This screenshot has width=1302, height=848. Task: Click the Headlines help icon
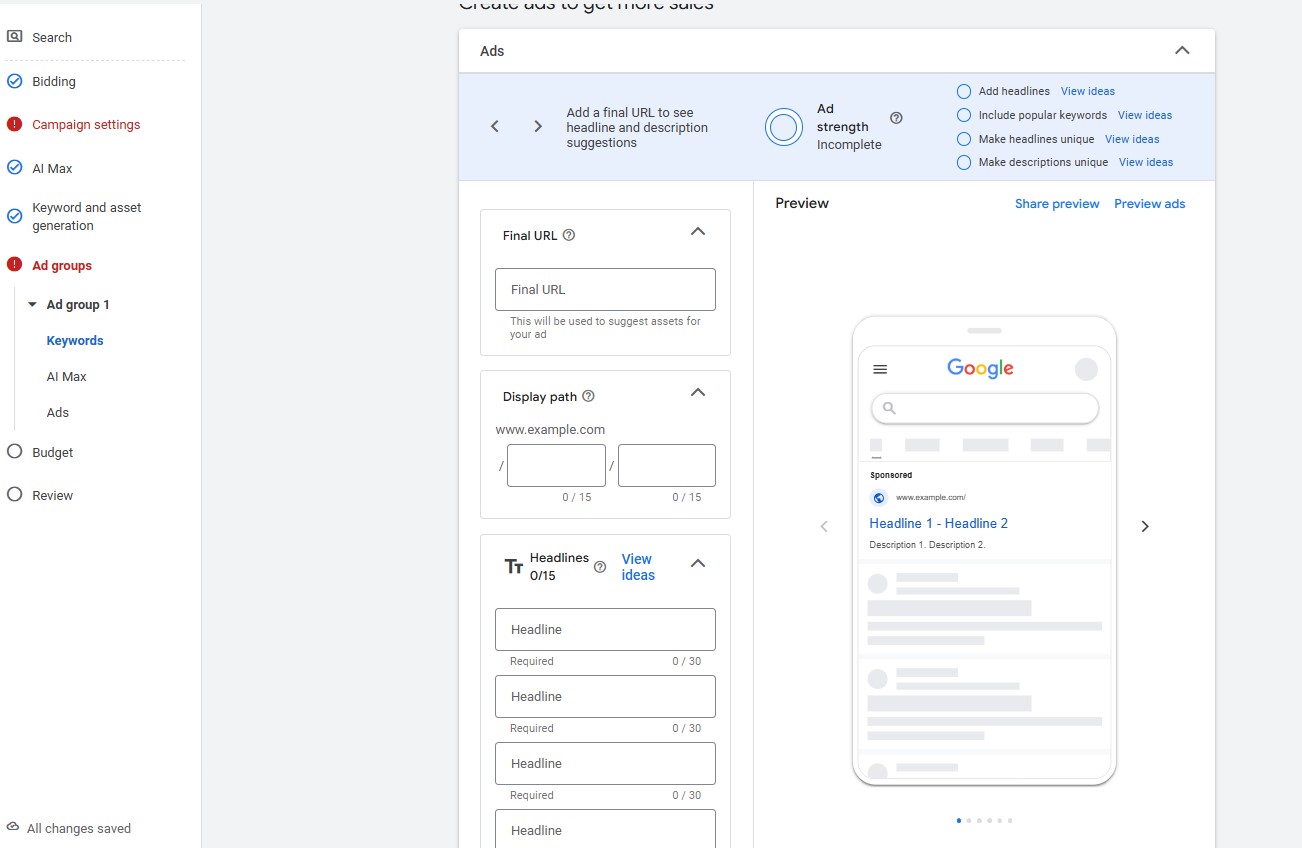(x=600, y=567)
